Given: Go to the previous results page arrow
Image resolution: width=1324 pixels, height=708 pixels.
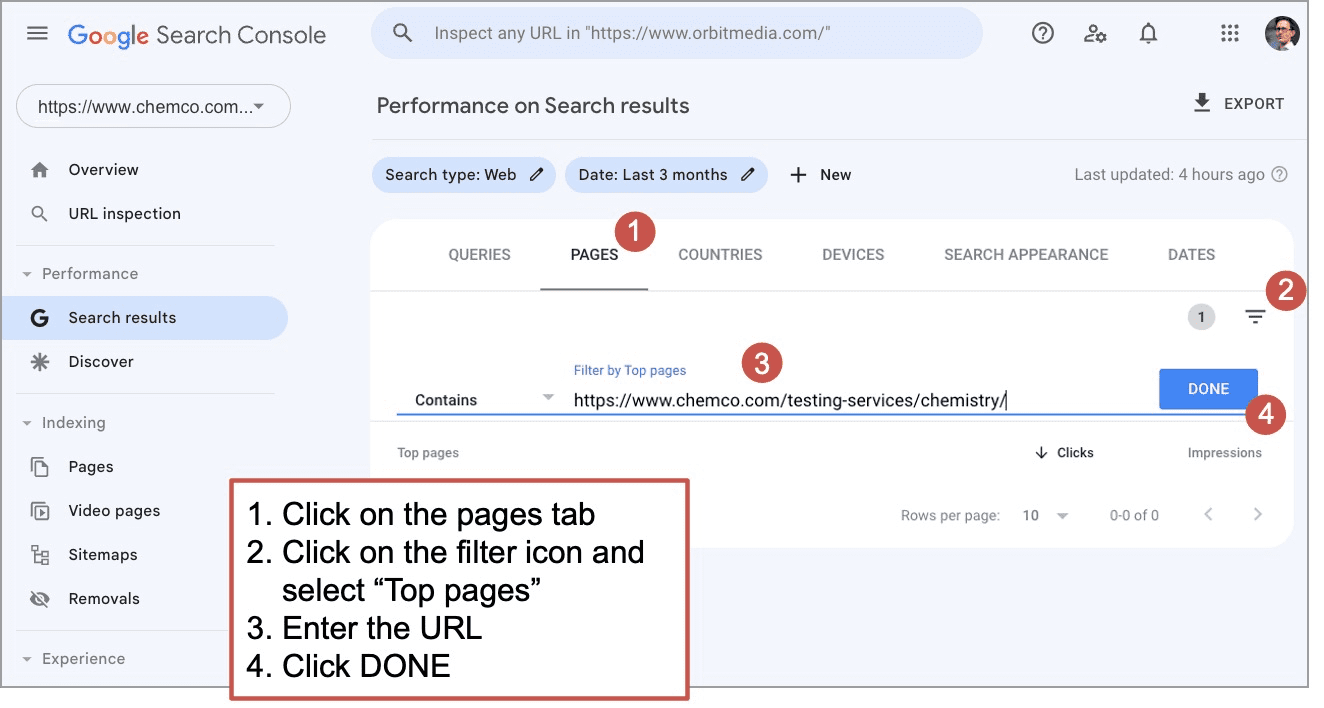Looking at the screenshot, I should tap(1208, 515).
